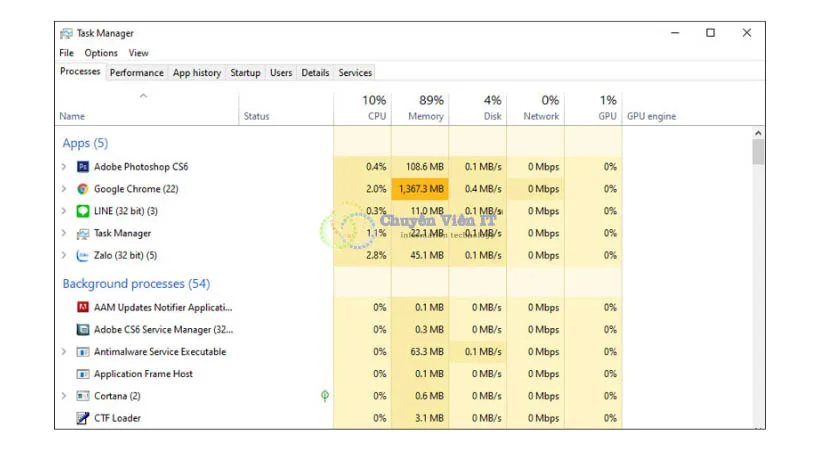Sort by CPU usage column header
820x450 pixels.
pos(362,108)
